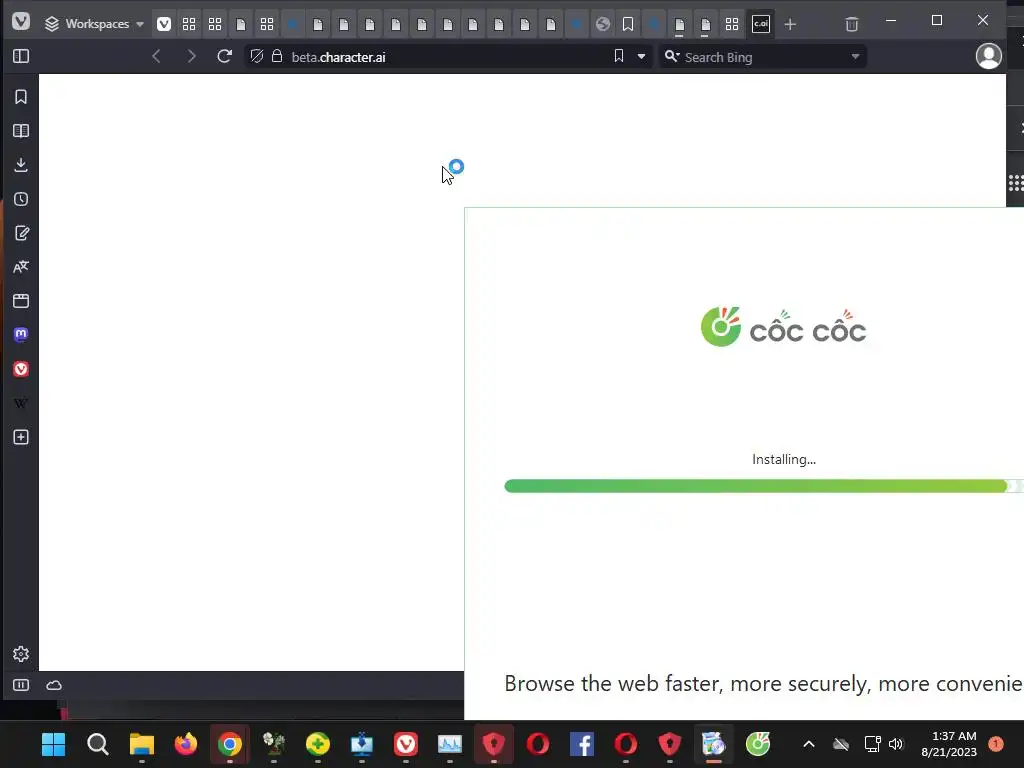The height and width of the screenshot is (768, 1024).
Task: Open Vivaldi settings gear
Action: (x=21, y=654)
